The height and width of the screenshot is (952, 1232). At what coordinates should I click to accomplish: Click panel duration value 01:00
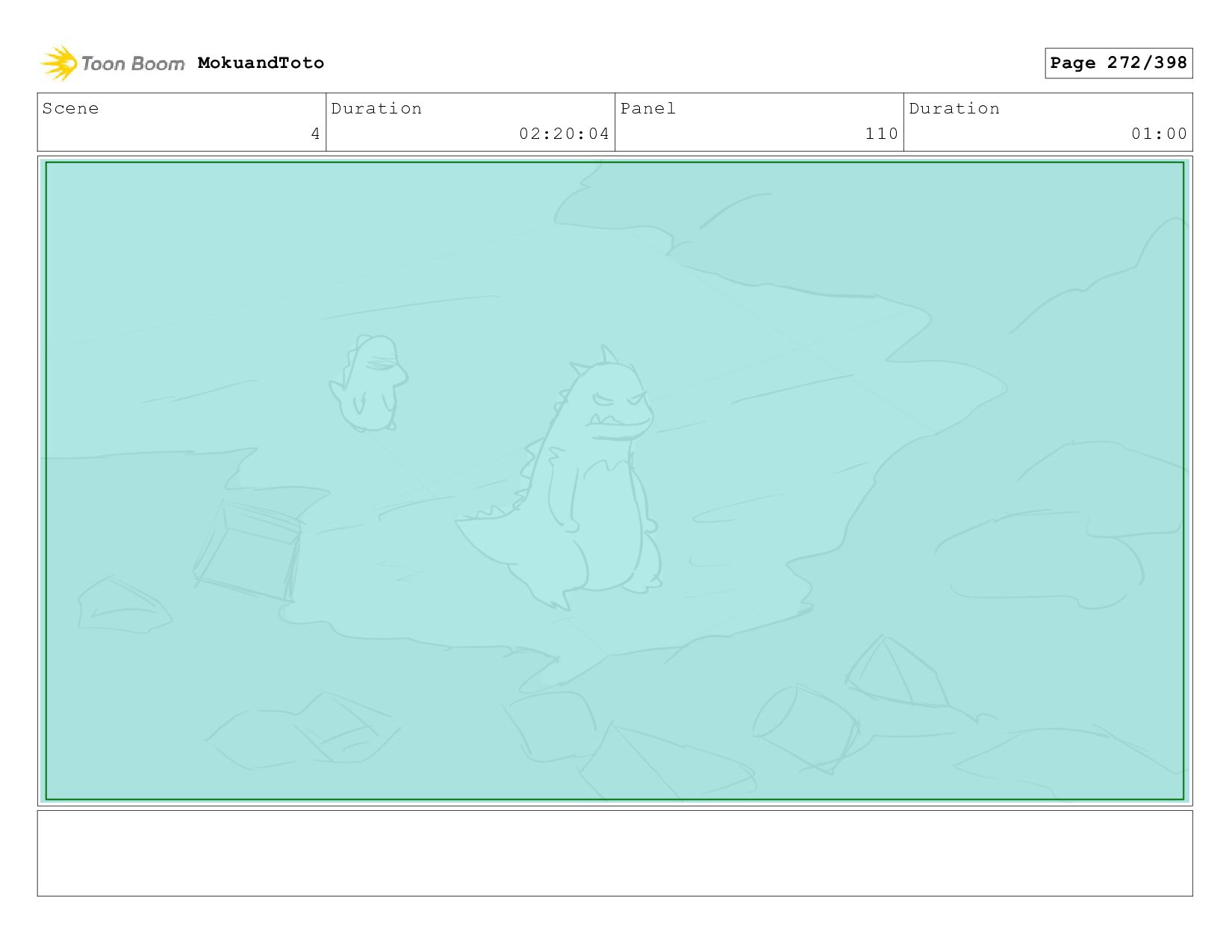coord(1159,134)
